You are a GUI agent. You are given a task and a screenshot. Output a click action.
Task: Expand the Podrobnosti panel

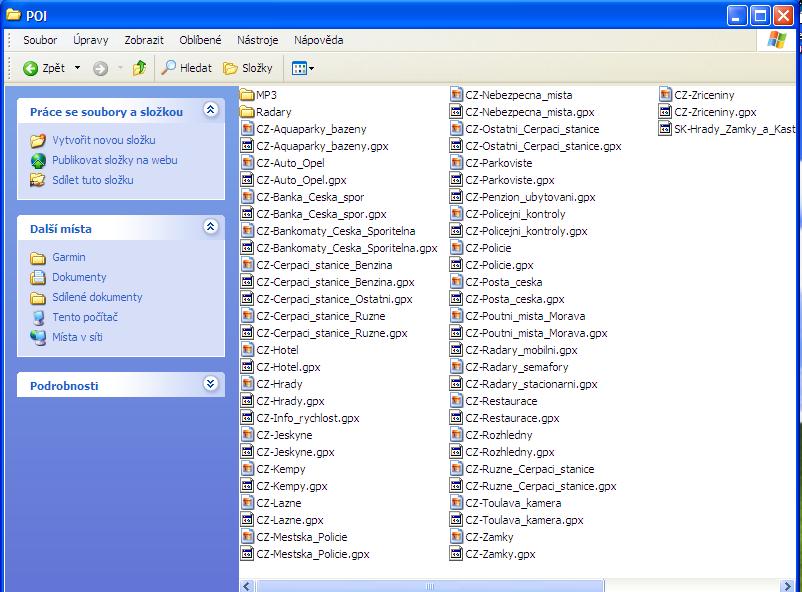point(210,384)
